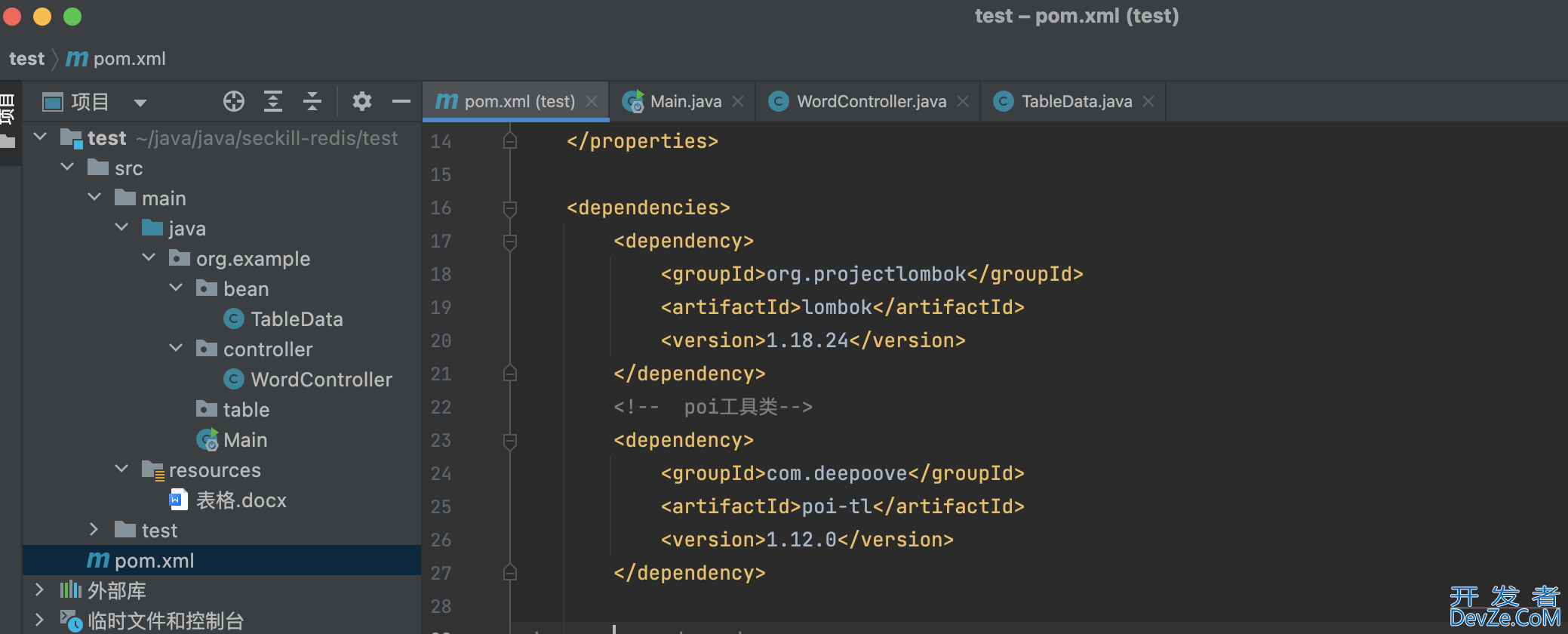This screenshot has height=634, width=1568.
Task: Close the pom.xml (test) tab
Action: [x=592, y=101]
